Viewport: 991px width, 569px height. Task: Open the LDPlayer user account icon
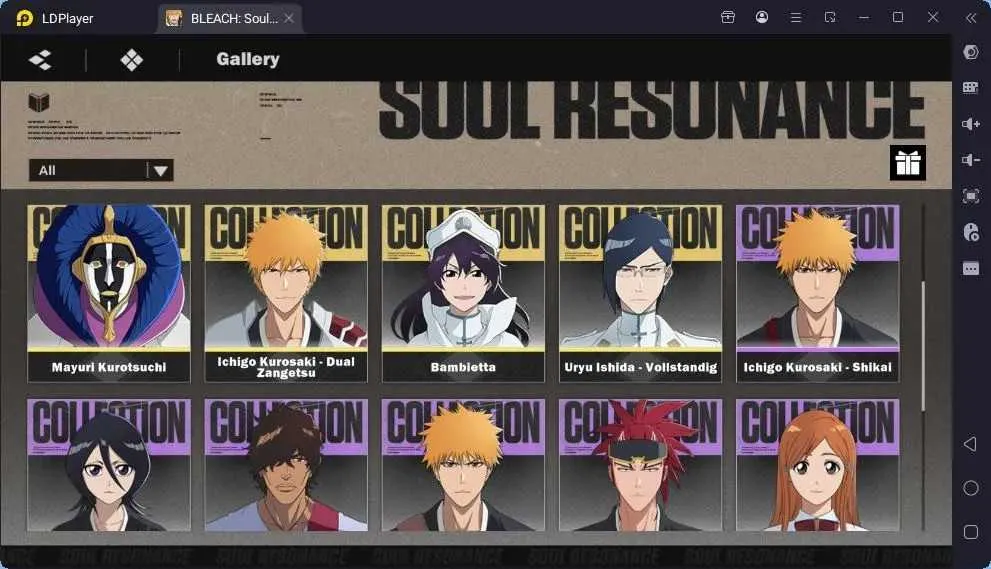(762, 17)
